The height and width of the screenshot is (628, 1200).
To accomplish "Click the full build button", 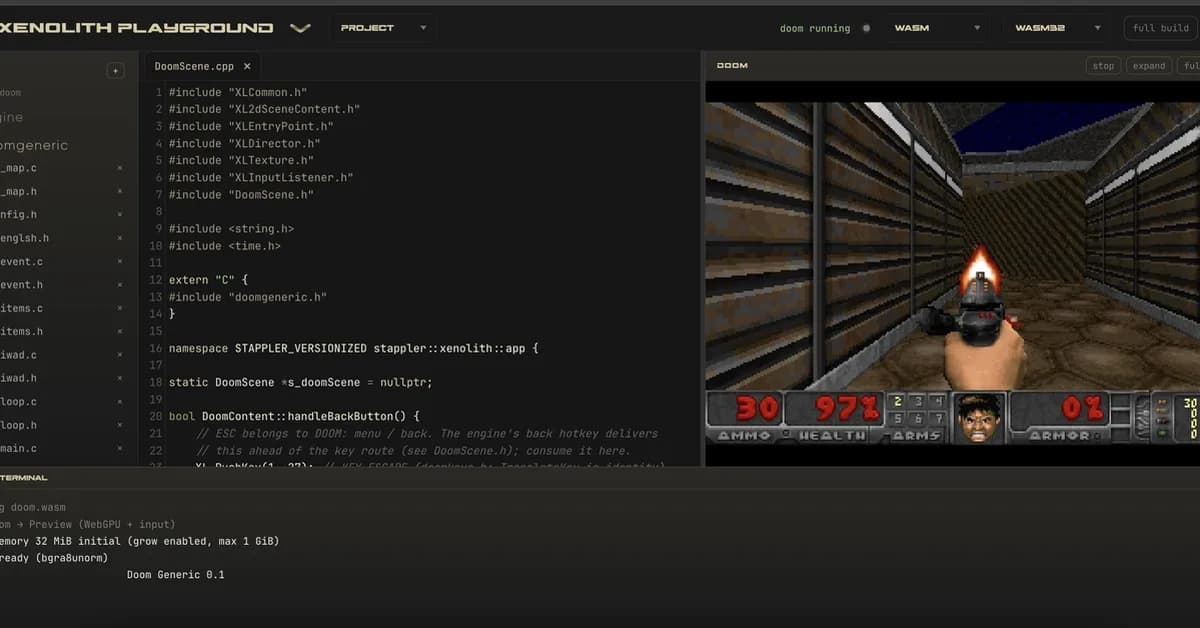I will [x=1161, y=28].
